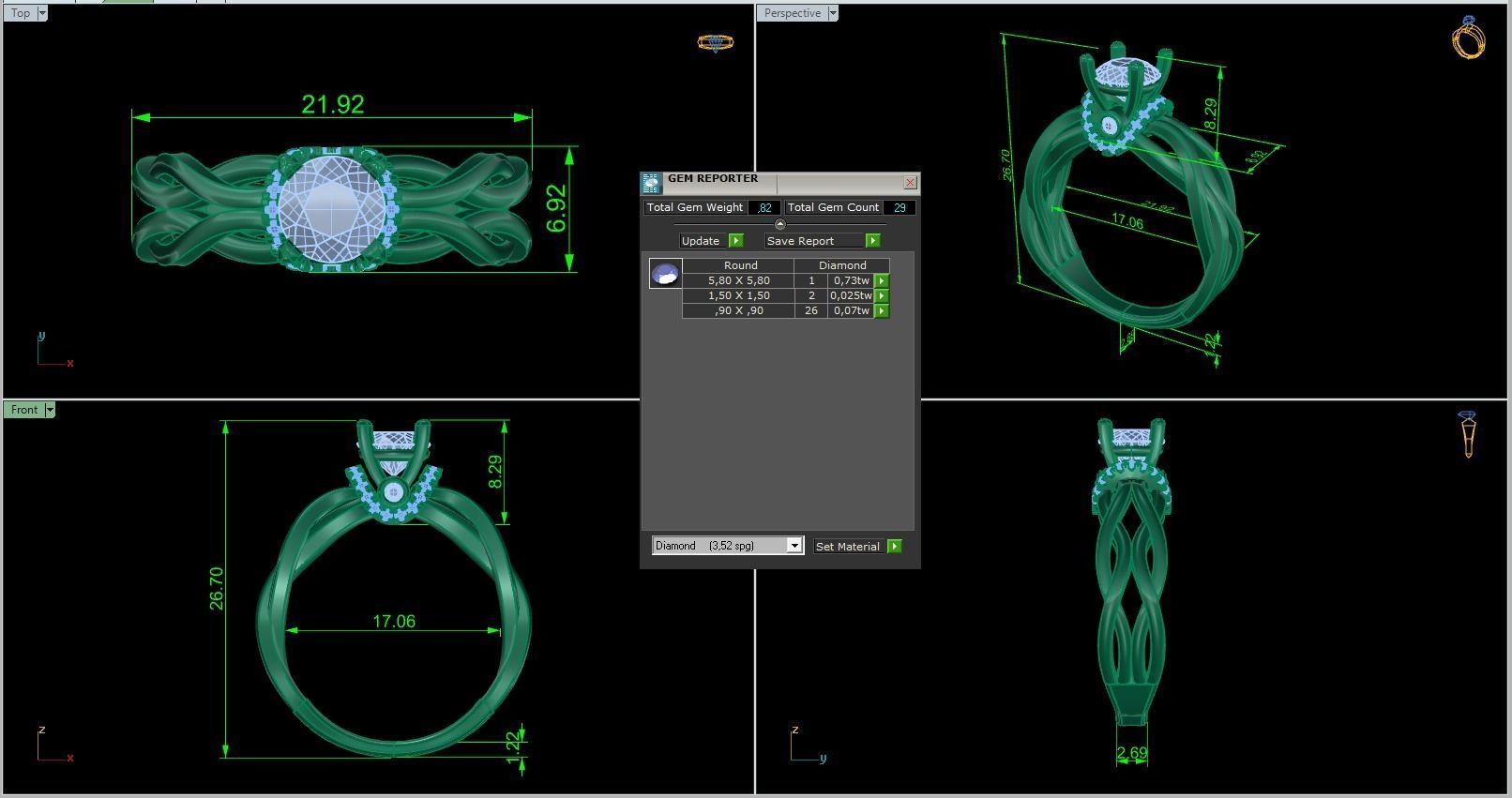Image resolution: width=1512 pixels, height=798 pixels.
Task: Click the Update button
Action: coord(702,241)
